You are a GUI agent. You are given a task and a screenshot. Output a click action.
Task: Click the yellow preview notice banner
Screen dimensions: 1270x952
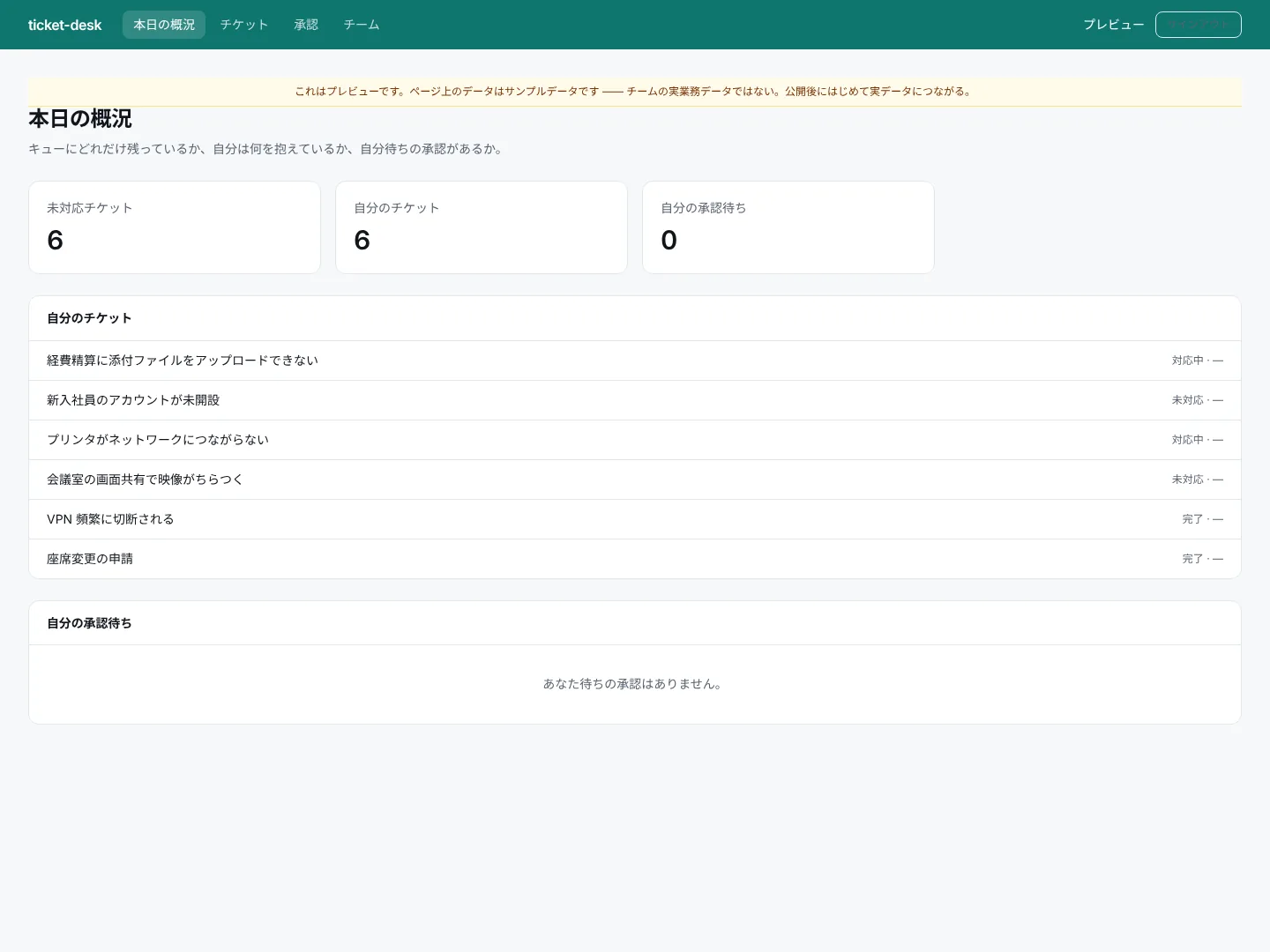point(635,92)
